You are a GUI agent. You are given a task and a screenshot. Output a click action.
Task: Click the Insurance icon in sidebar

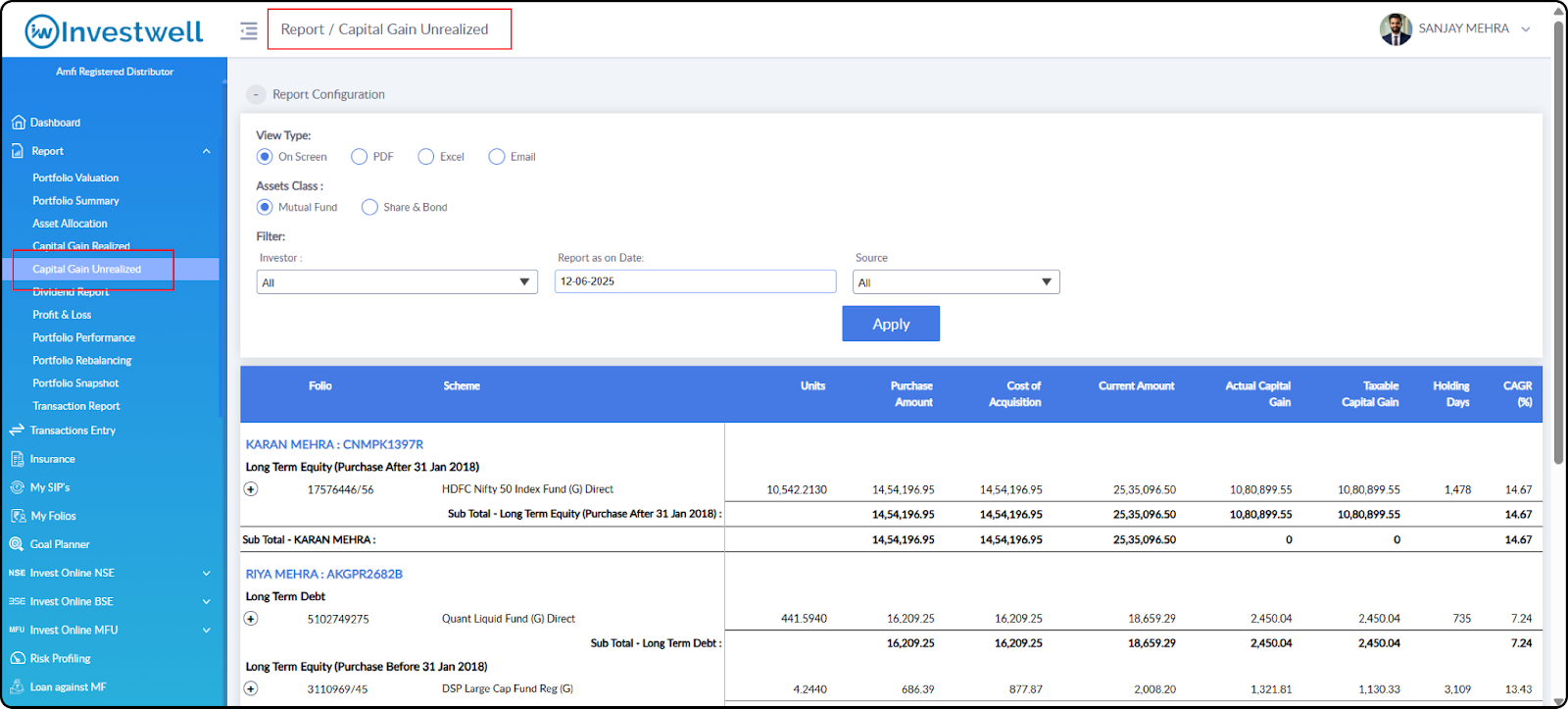click(18, 459)
